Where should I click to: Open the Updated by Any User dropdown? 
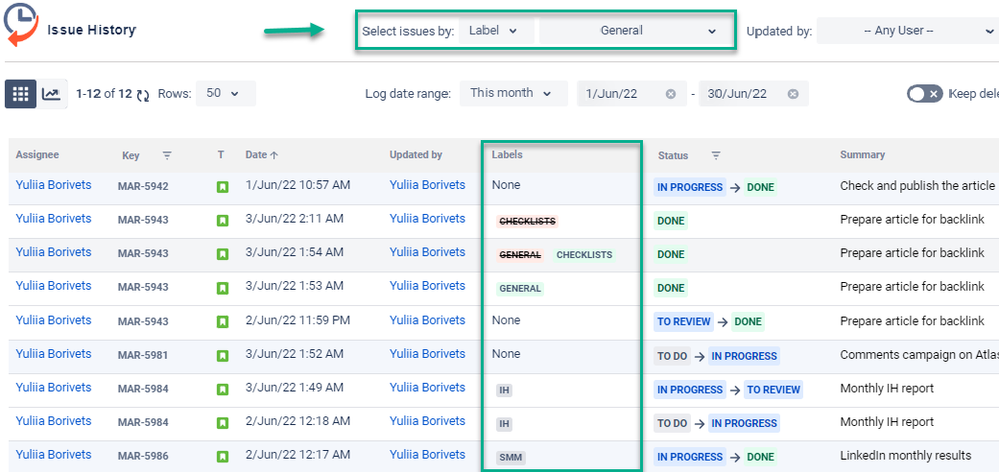click(907, 31)
